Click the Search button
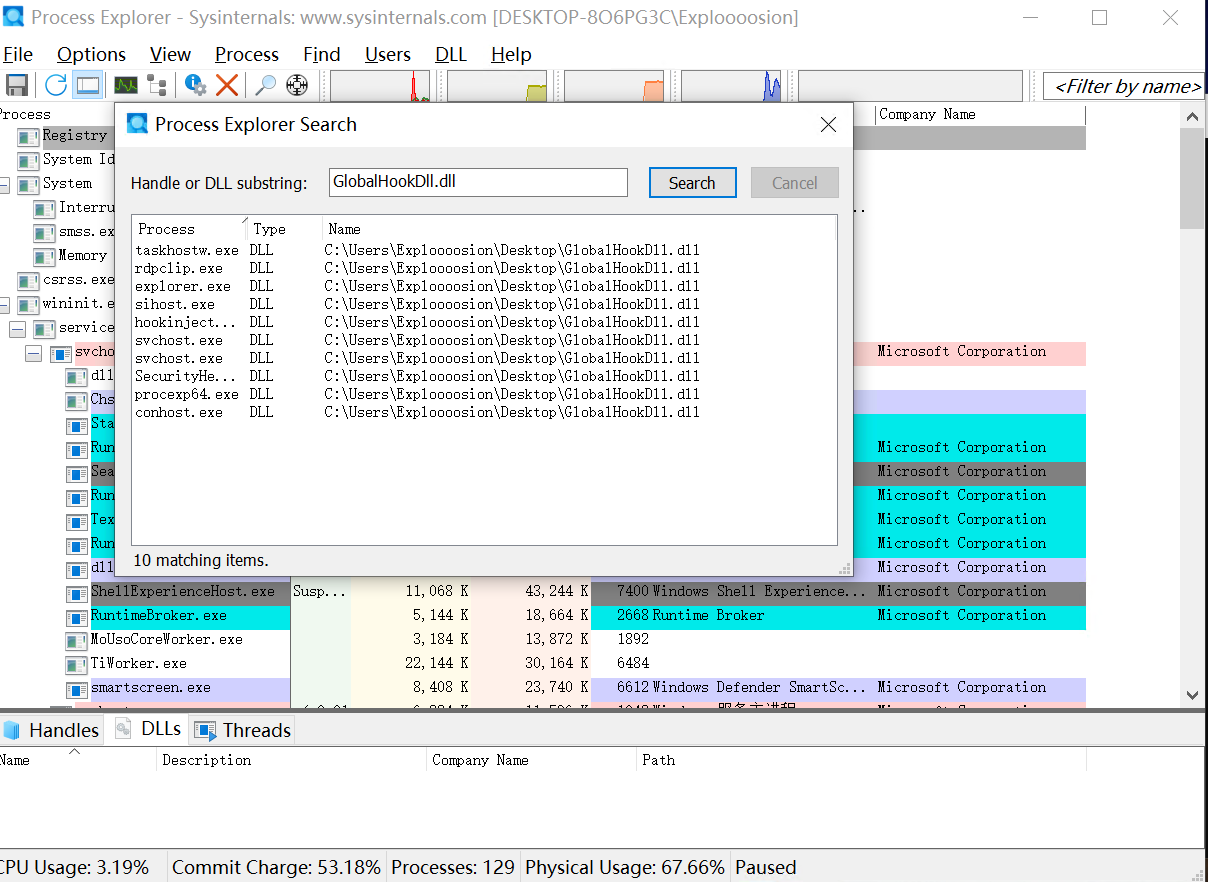 [692, 182]
